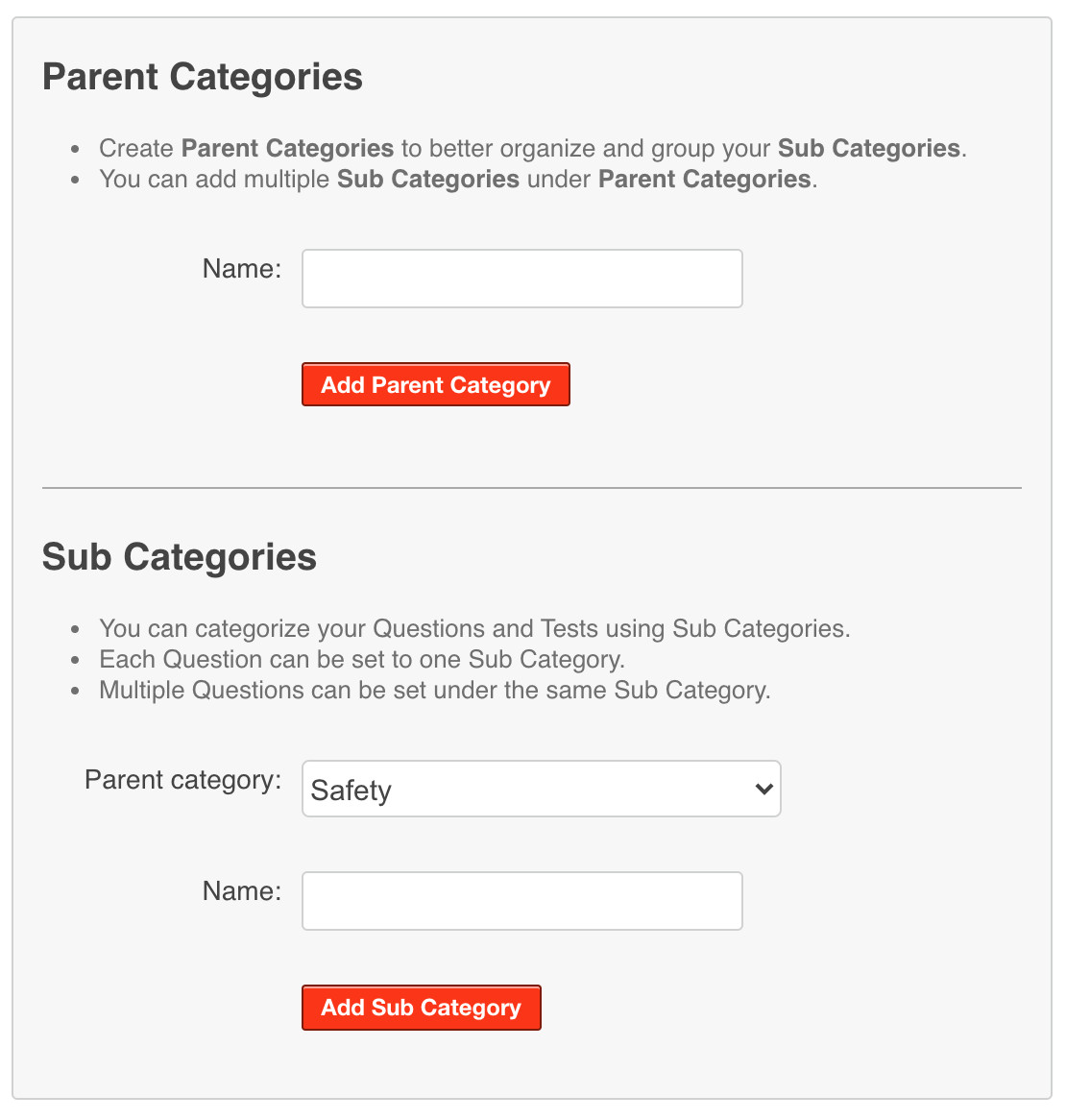Click the Parent Categories heading
The image size is (1066, 1120).
pyautogui.click(x=203, y=77)
